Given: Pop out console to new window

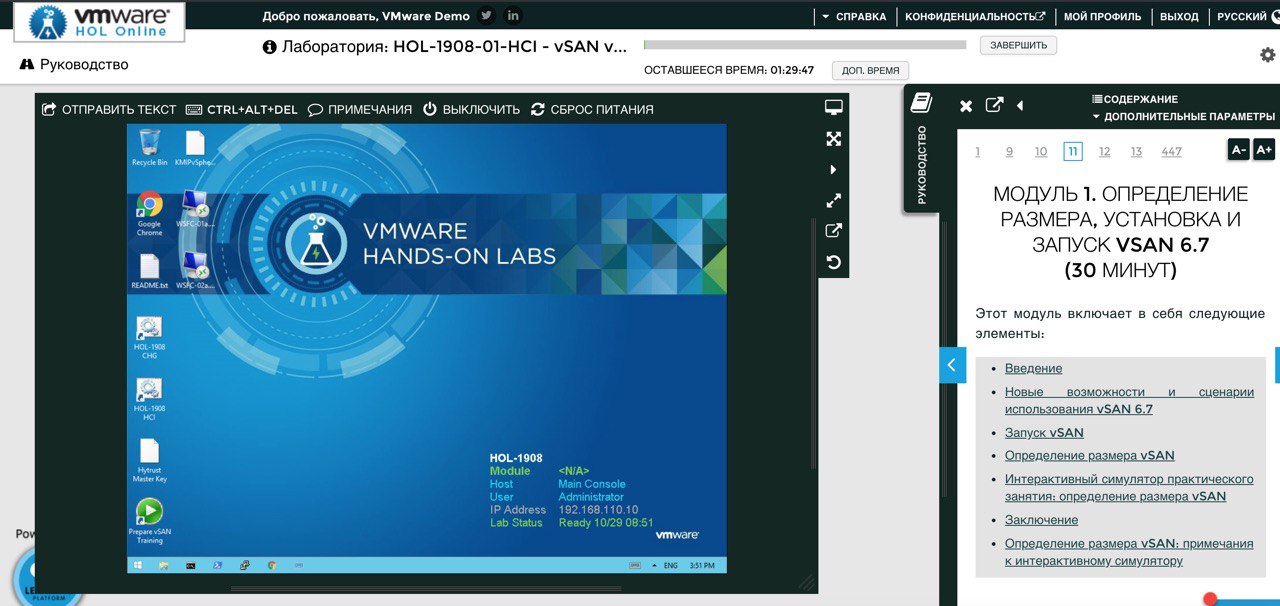Looking at the screenshot, I should click(833, 231).
